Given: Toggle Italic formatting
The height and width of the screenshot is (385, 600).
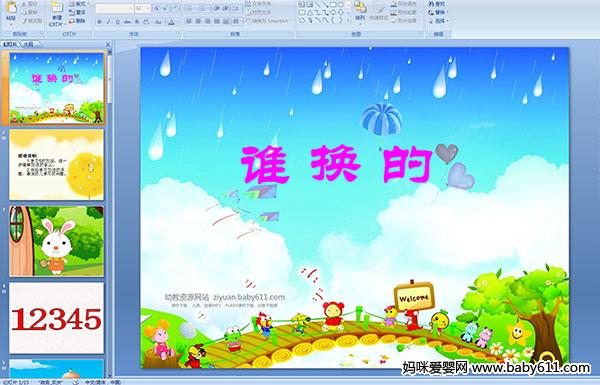Looking at the screenshot, I should coord(108,22).
